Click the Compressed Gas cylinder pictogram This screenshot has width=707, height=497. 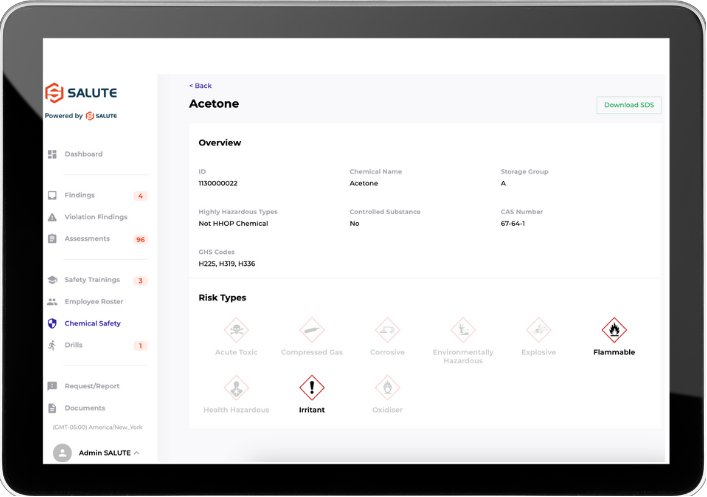coord(312,330)
